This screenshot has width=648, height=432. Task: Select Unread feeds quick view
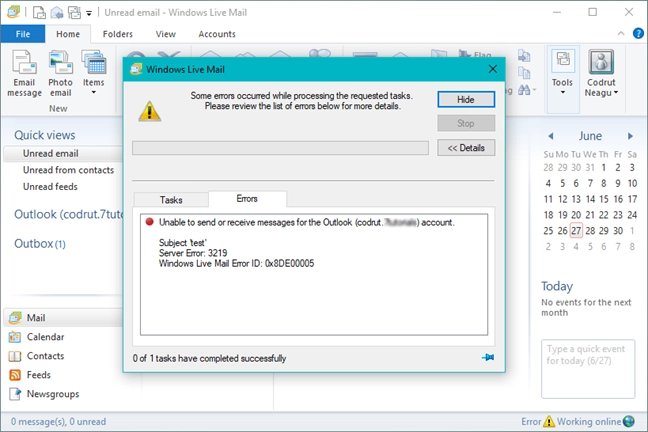coord(50,186)
